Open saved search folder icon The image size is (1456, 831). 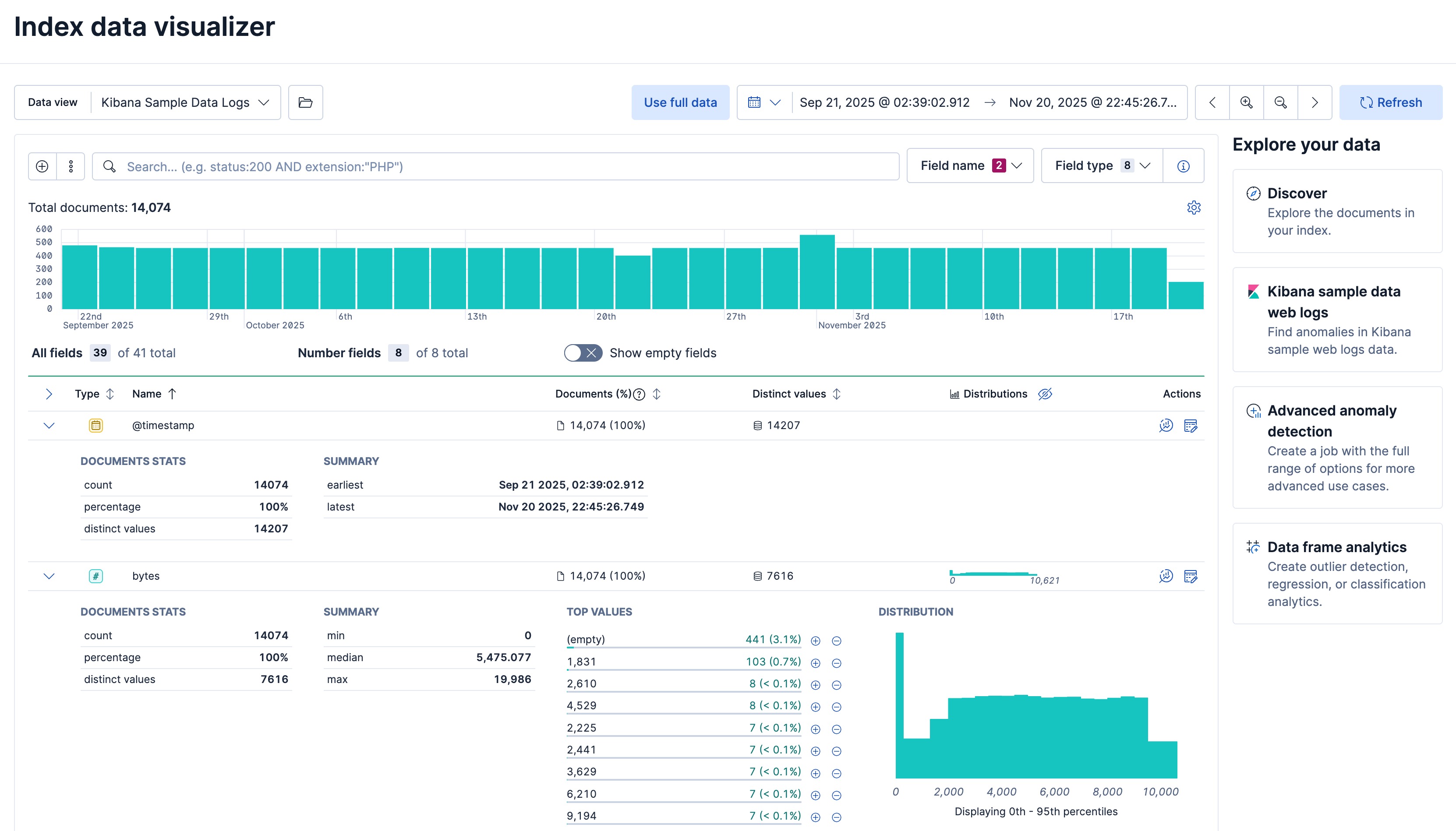click(x=305, y=103)
